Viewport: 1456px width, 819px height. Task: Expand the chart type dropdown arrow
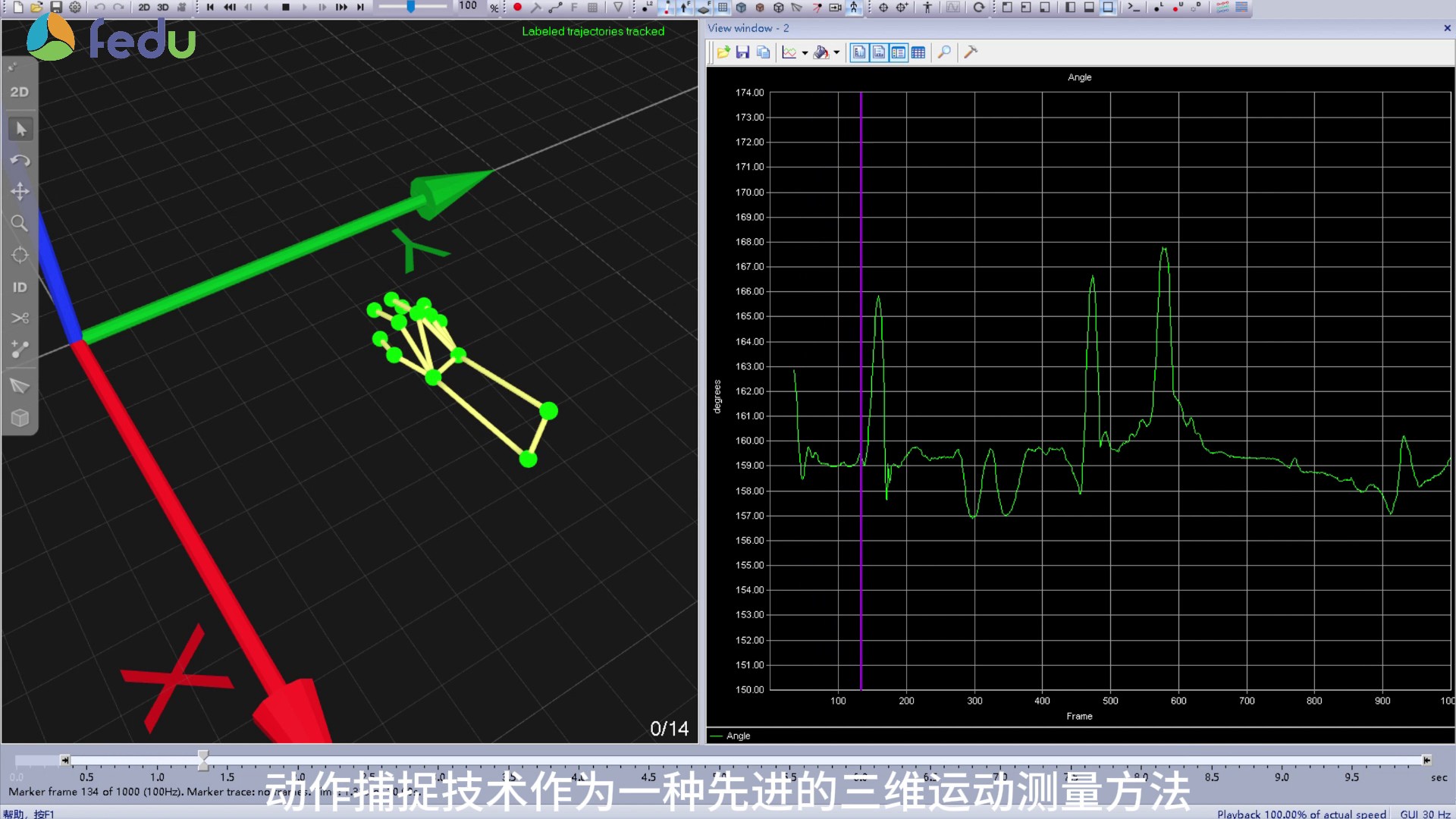[805, 53]
